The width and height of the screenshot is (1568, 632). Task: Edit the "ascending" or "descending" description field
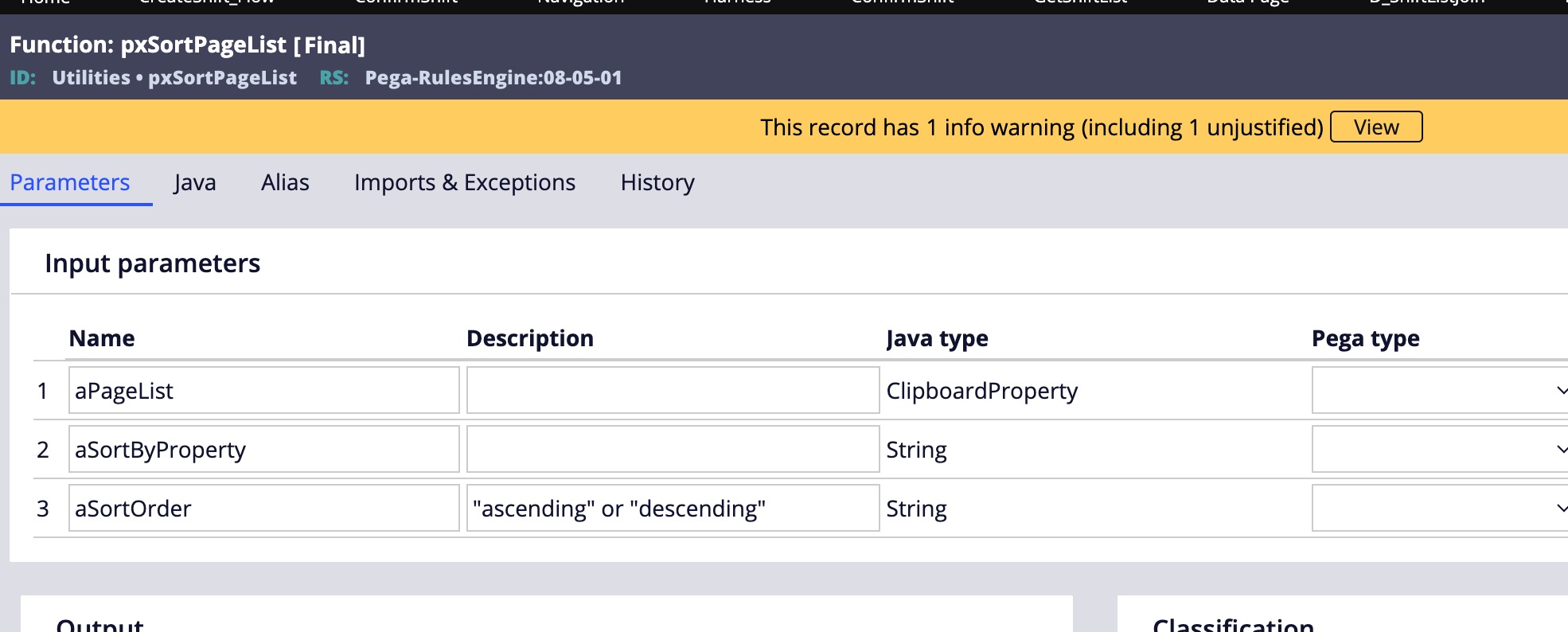[673, 509]
